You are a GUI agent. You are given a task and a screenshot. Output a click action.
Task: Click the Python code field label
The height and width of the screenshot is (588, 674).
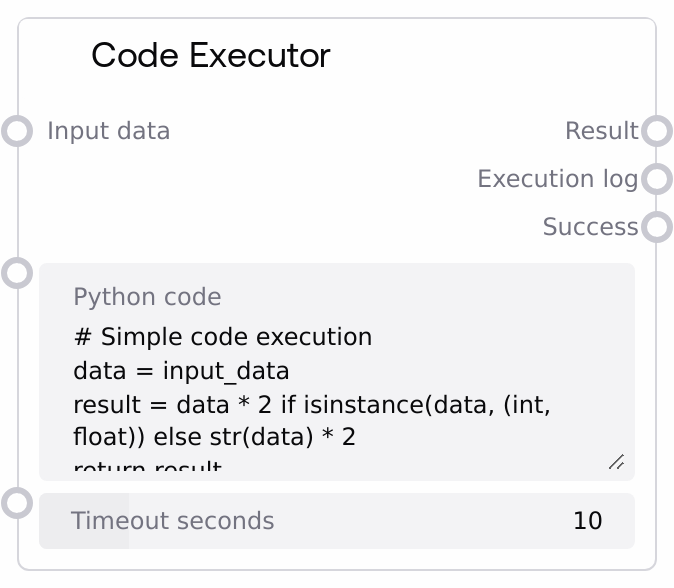point(147,297)
